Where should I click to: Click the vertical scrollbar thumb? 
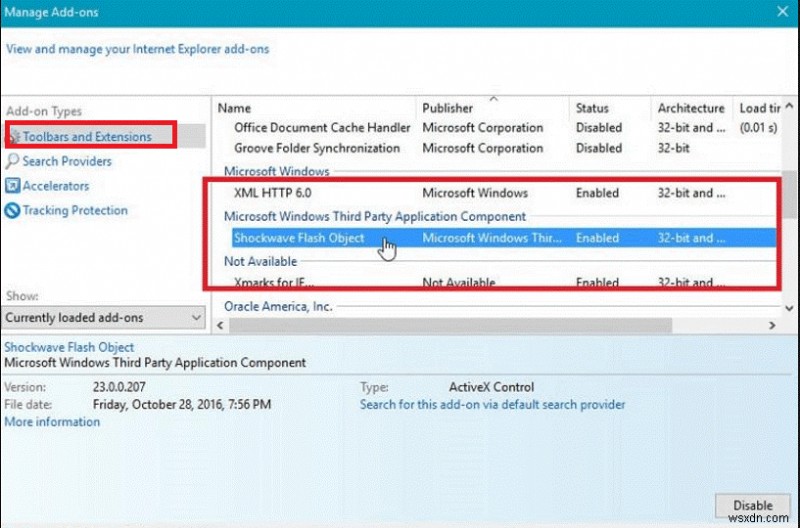[x=789, y=195]
